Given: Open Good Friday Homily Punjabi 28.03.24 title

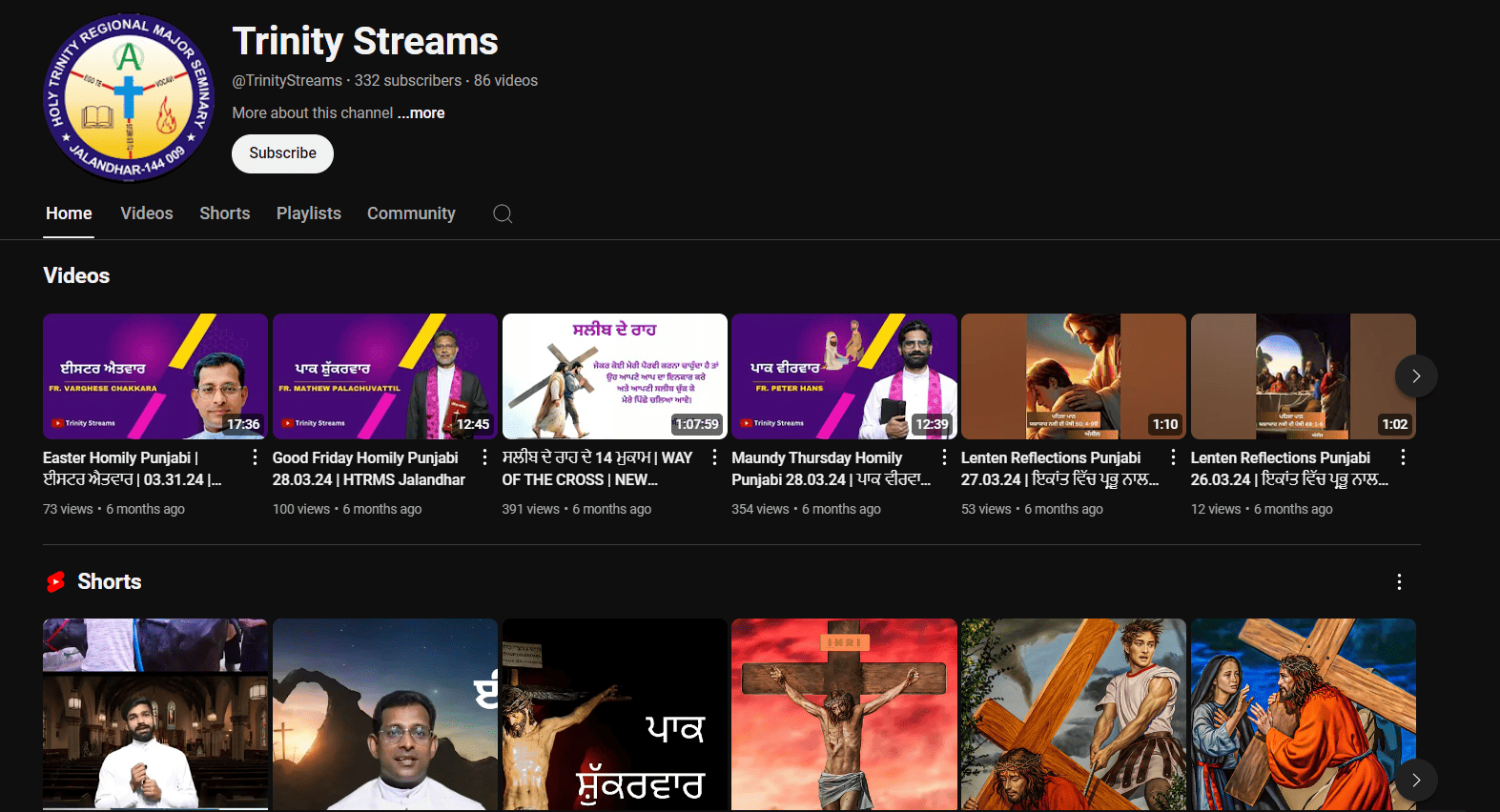Looking at the screenshot, I should 369,469.
